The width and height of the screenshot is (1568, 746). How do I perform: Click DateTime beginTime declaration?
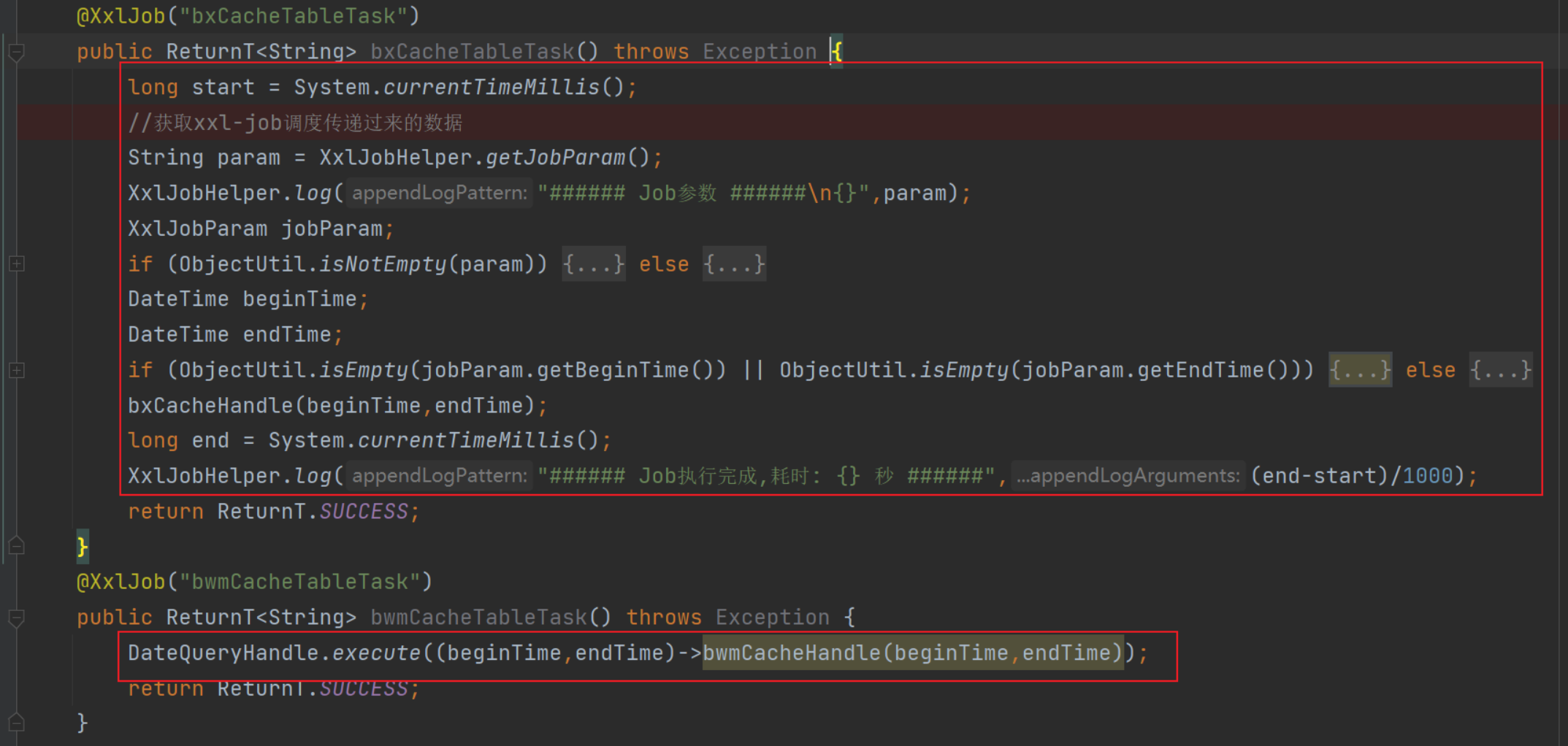(248, 299)
